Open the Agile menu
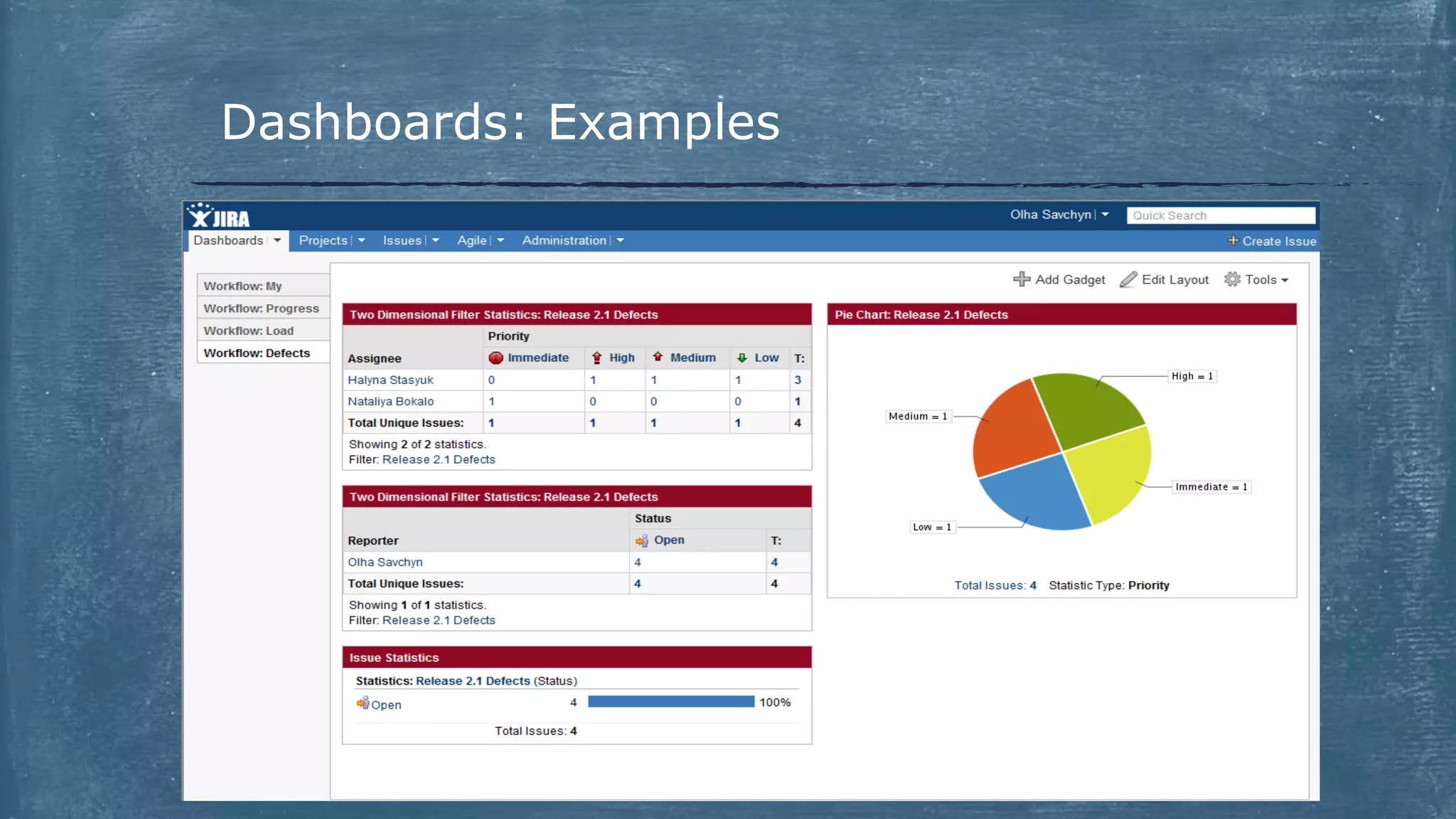The height and width of the screenshot is (819, 1456). click(x=472, y=240)
